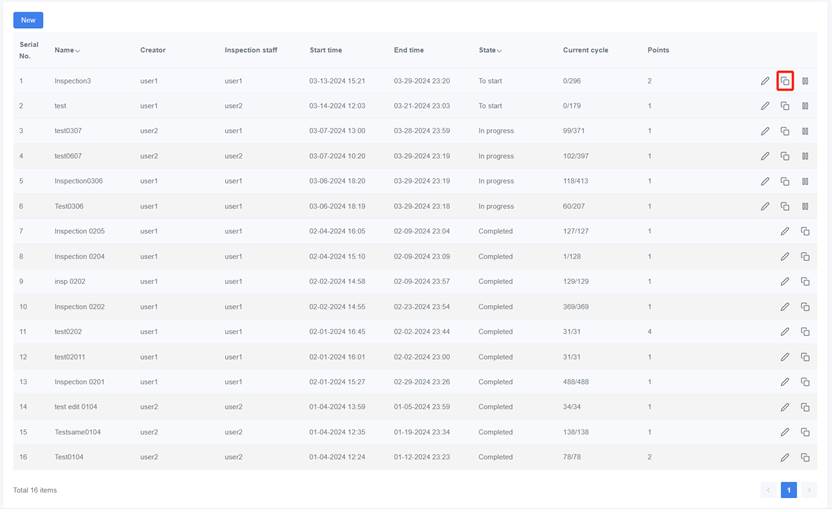This screenshot has height=512, width=832.
Task: Copy the Inspection3 inspection task
Action: click(x=785, y=81)
